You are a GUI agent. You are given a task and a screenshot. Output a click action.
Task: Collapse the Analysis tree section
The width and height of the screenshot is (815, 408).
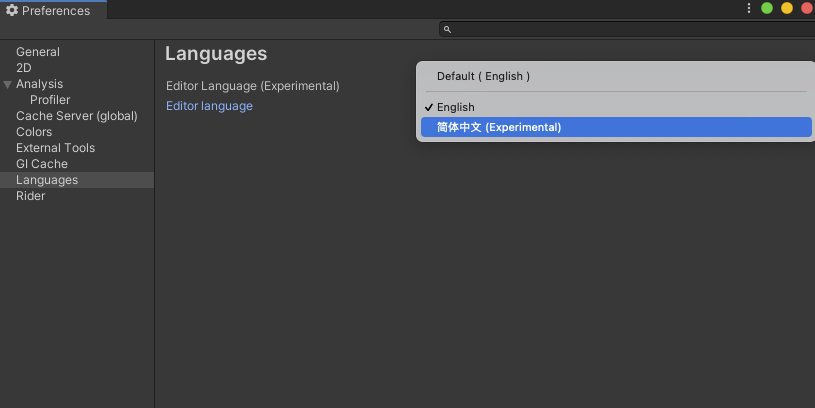click(7, 84)
